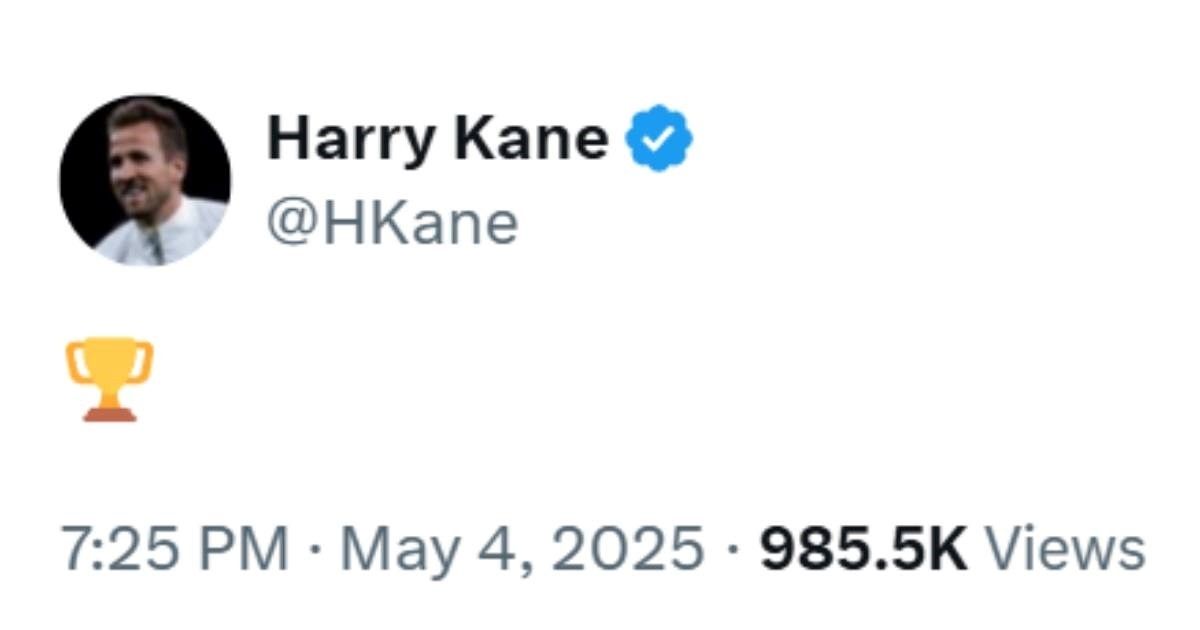Click the trophy cup's left handle
The height and width of the screenshot is (630, 1200).
tap(73, 362)
